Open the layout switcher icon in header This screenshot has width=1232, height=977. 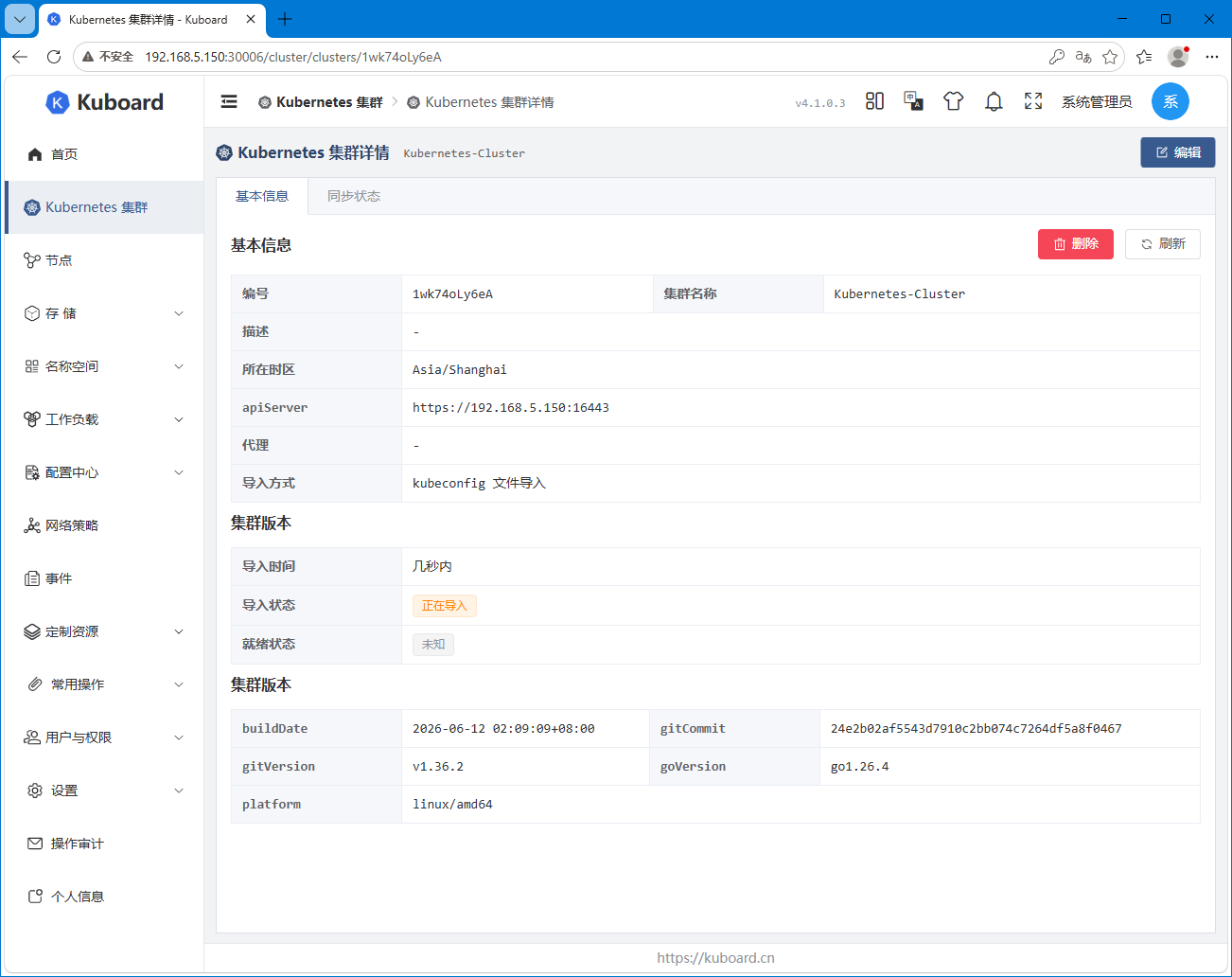point(875,101)
